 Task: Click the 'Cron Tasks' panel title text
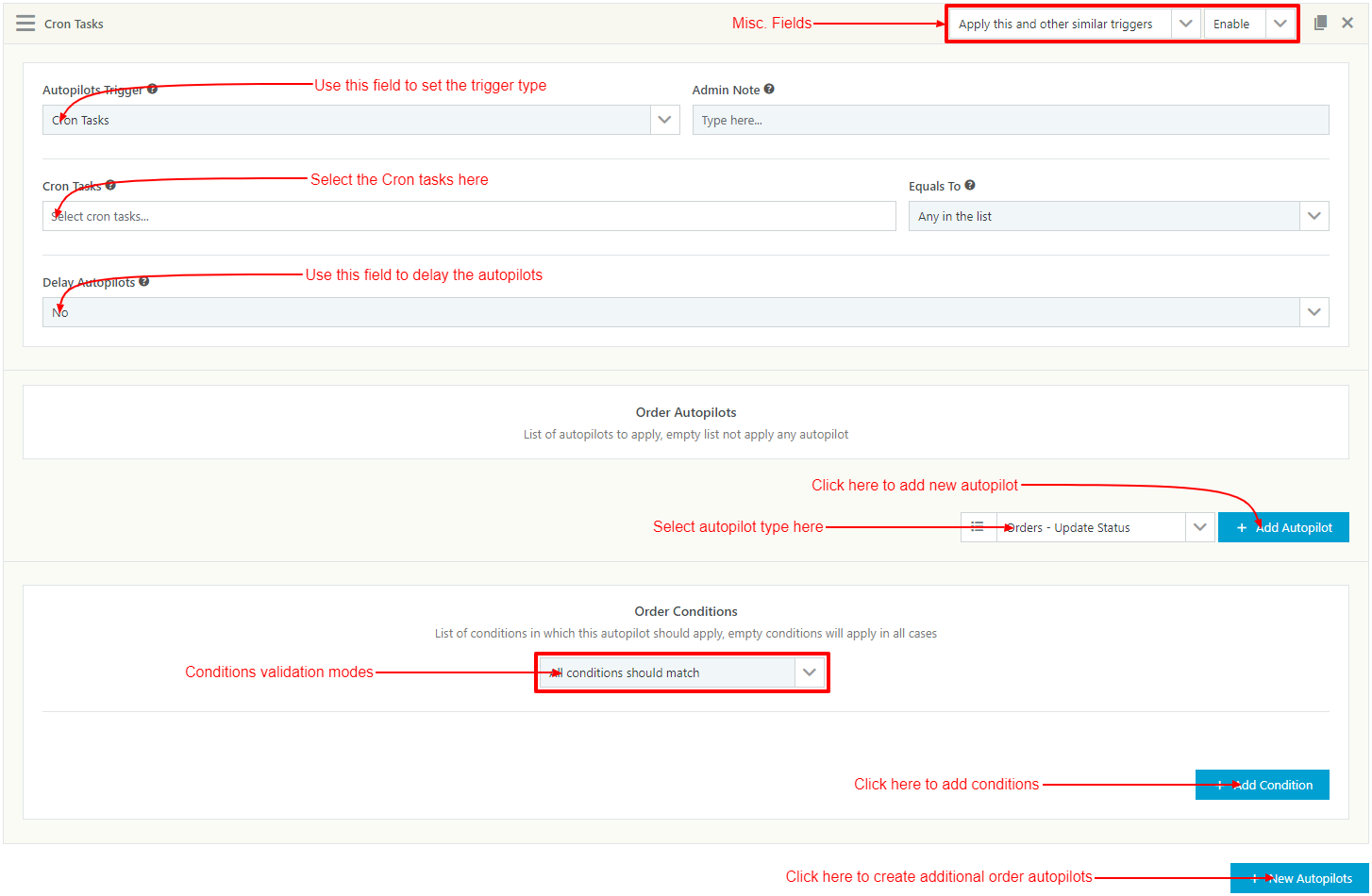coord(74,24)
